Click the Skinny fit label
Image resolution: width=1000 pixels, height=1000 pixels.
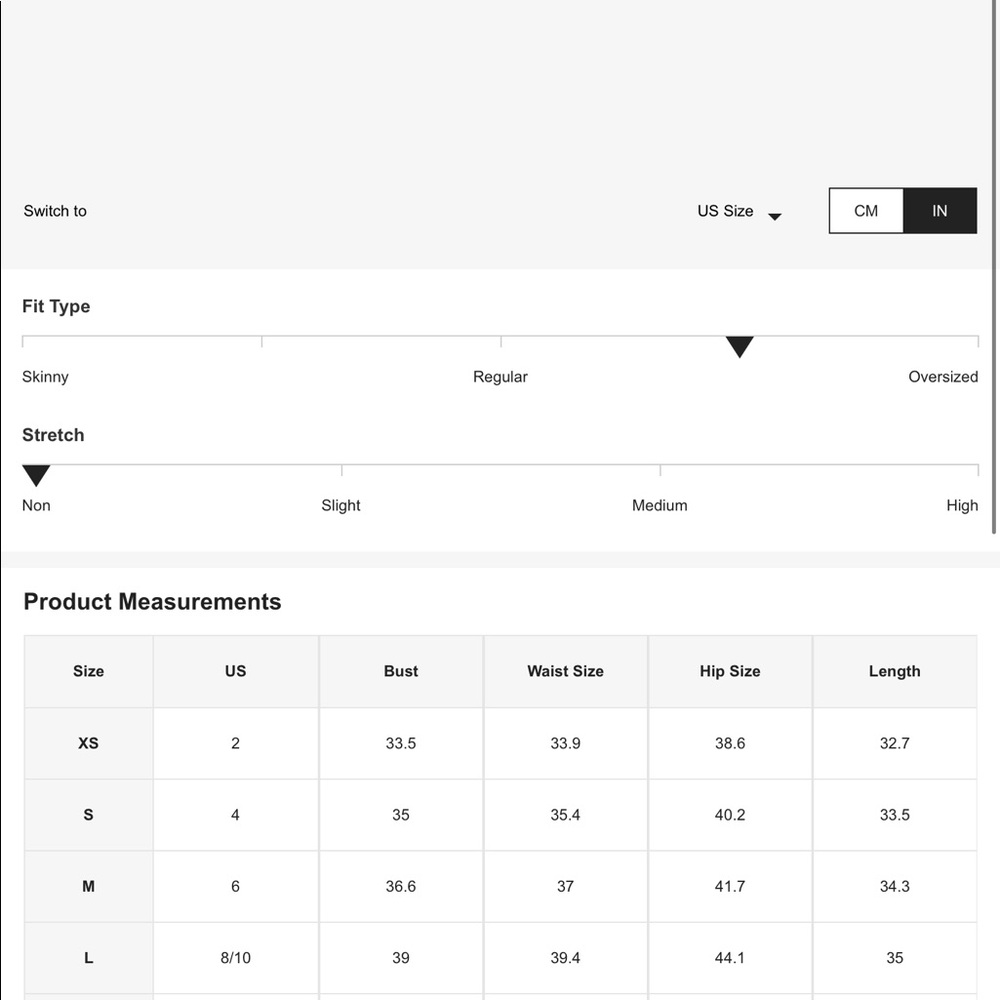point(45,377)
